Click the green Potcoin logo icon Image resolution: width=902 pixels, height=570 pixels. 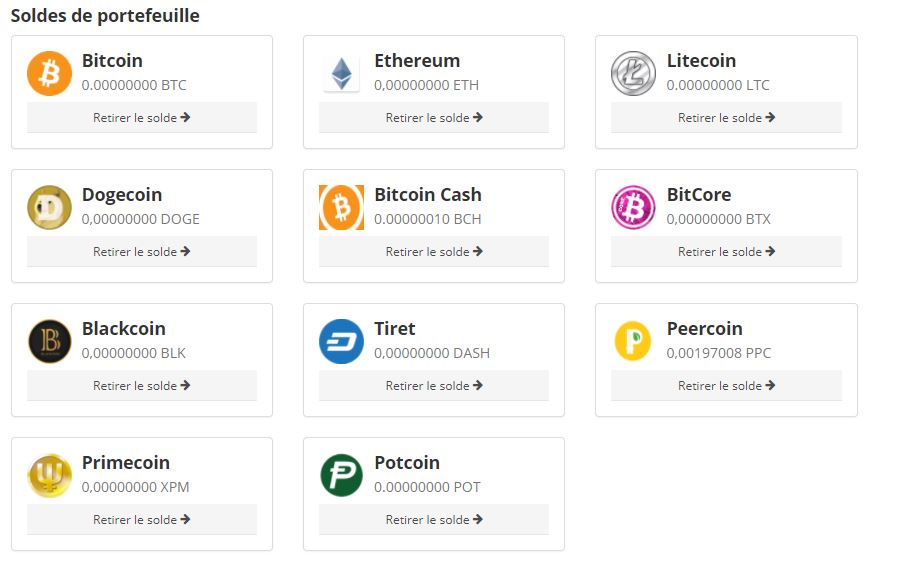point(342,476)
